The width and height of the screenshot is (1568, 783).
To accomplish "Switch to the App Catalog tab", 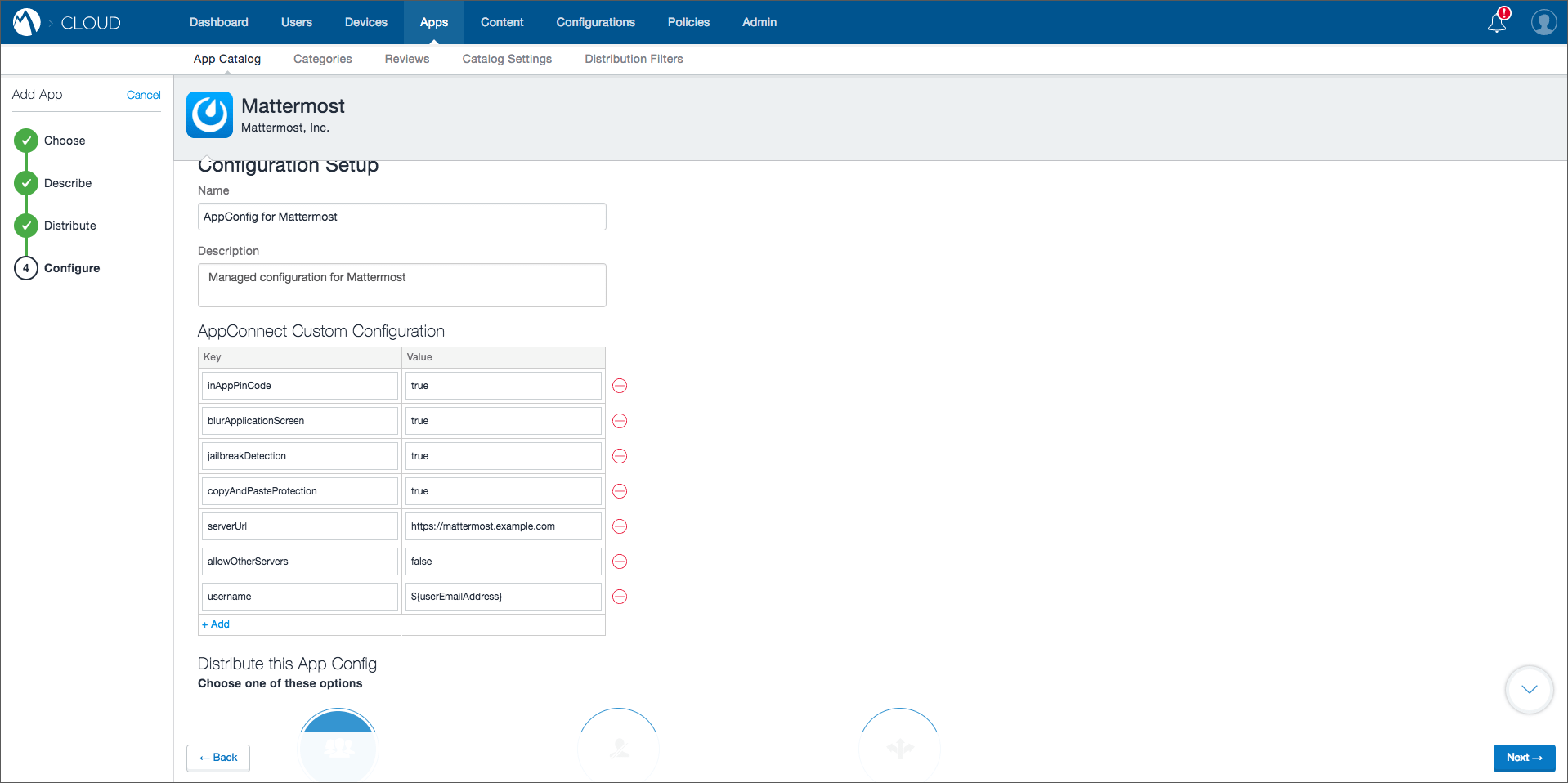I will (x=227, y=59).
